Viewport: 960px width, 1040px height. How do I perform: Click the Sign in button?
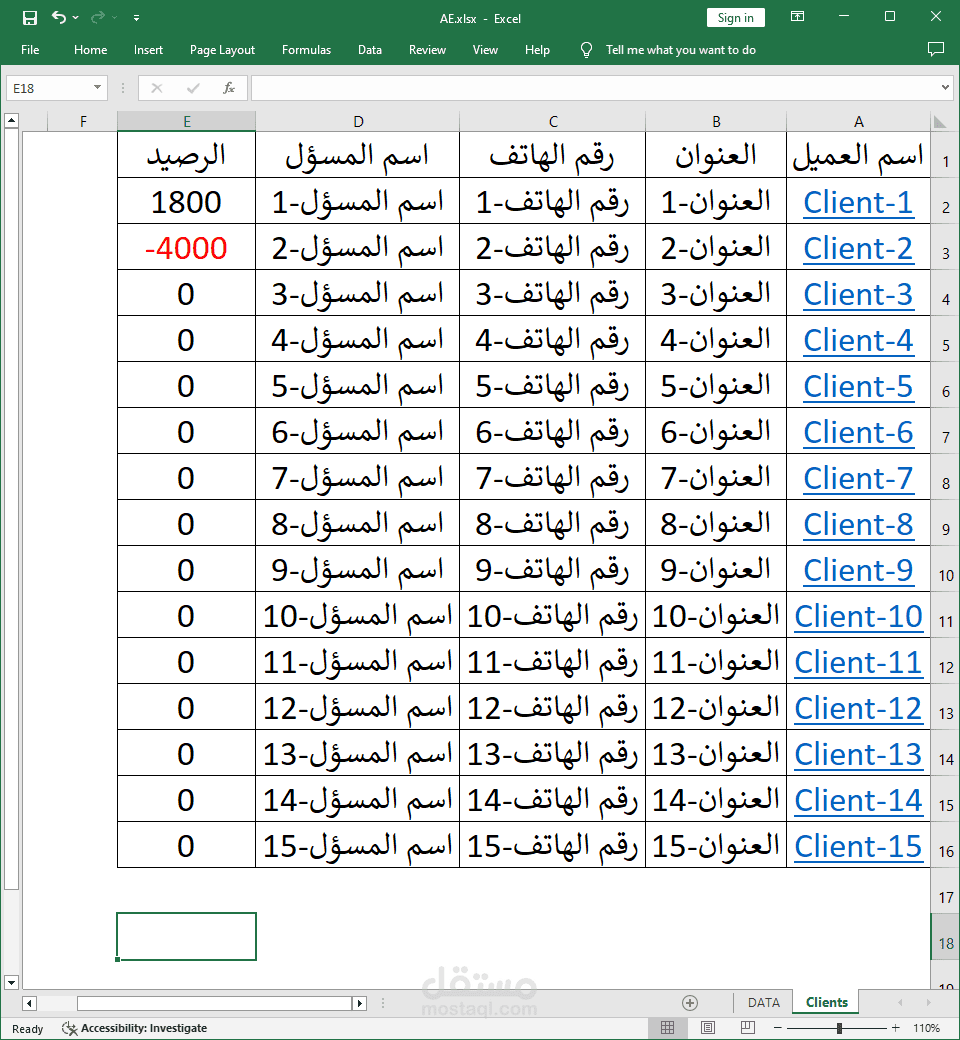tap(735, 17)
